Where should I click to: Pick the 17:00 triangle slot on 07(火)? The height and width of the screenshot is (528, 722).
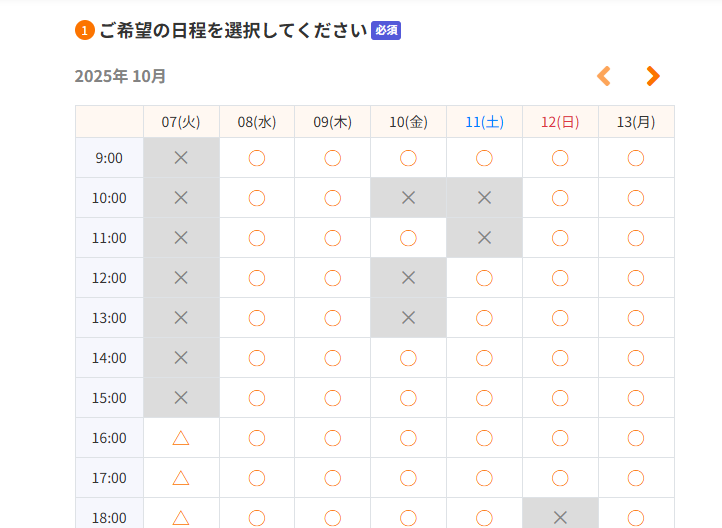pyautogui.click(x=181, y=478)
